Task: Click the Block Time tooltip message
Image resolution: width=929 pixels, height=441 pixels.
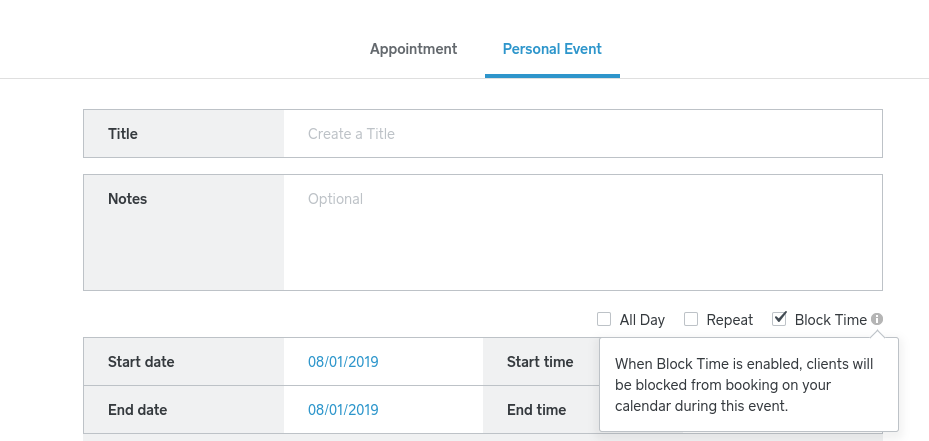Action: (745, 384)
